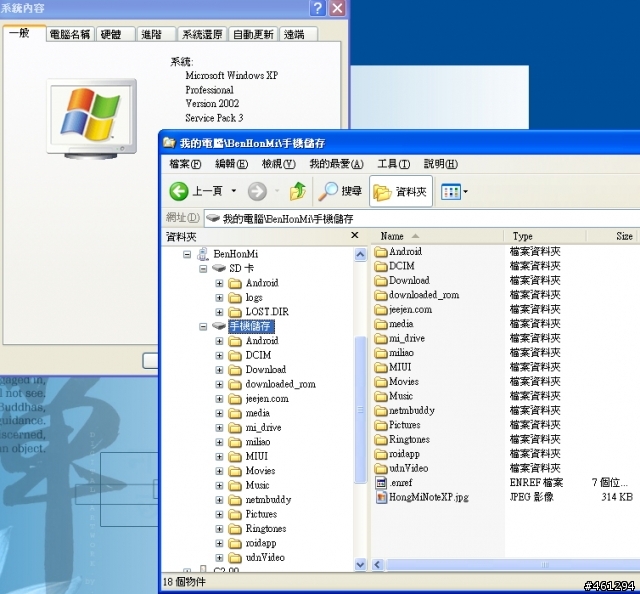Expand the logs folder under SD 卡

click(219, 298)
